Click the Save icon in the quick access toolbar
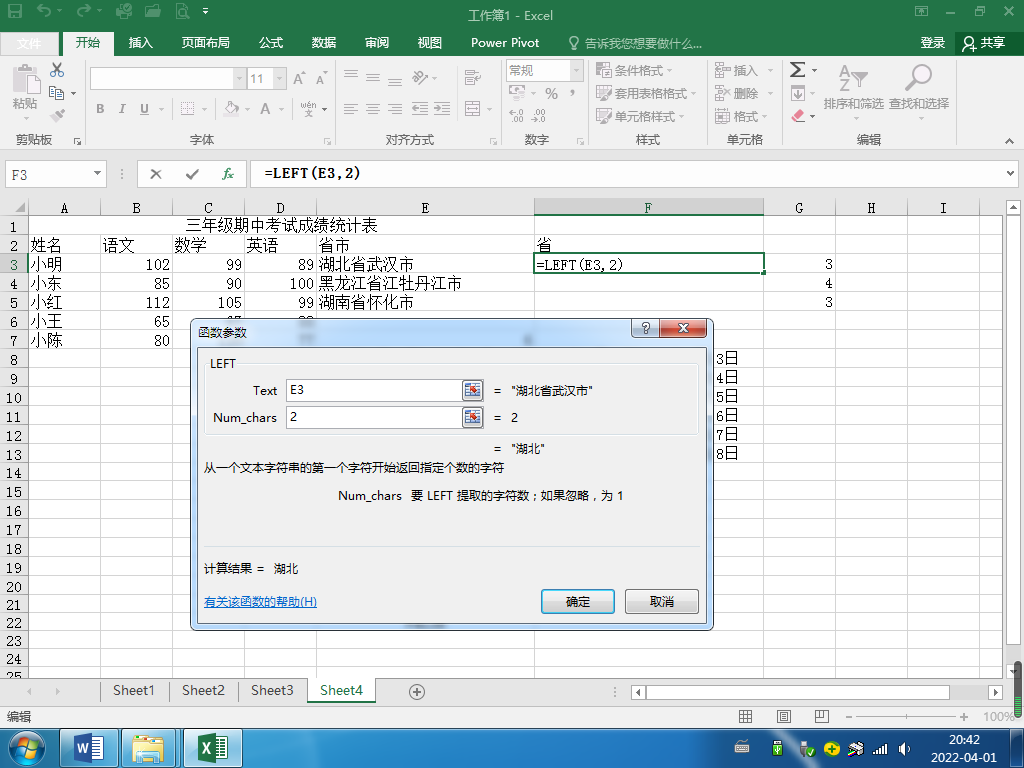Screen dimensions: 1024x768 [x=16, y=15]
